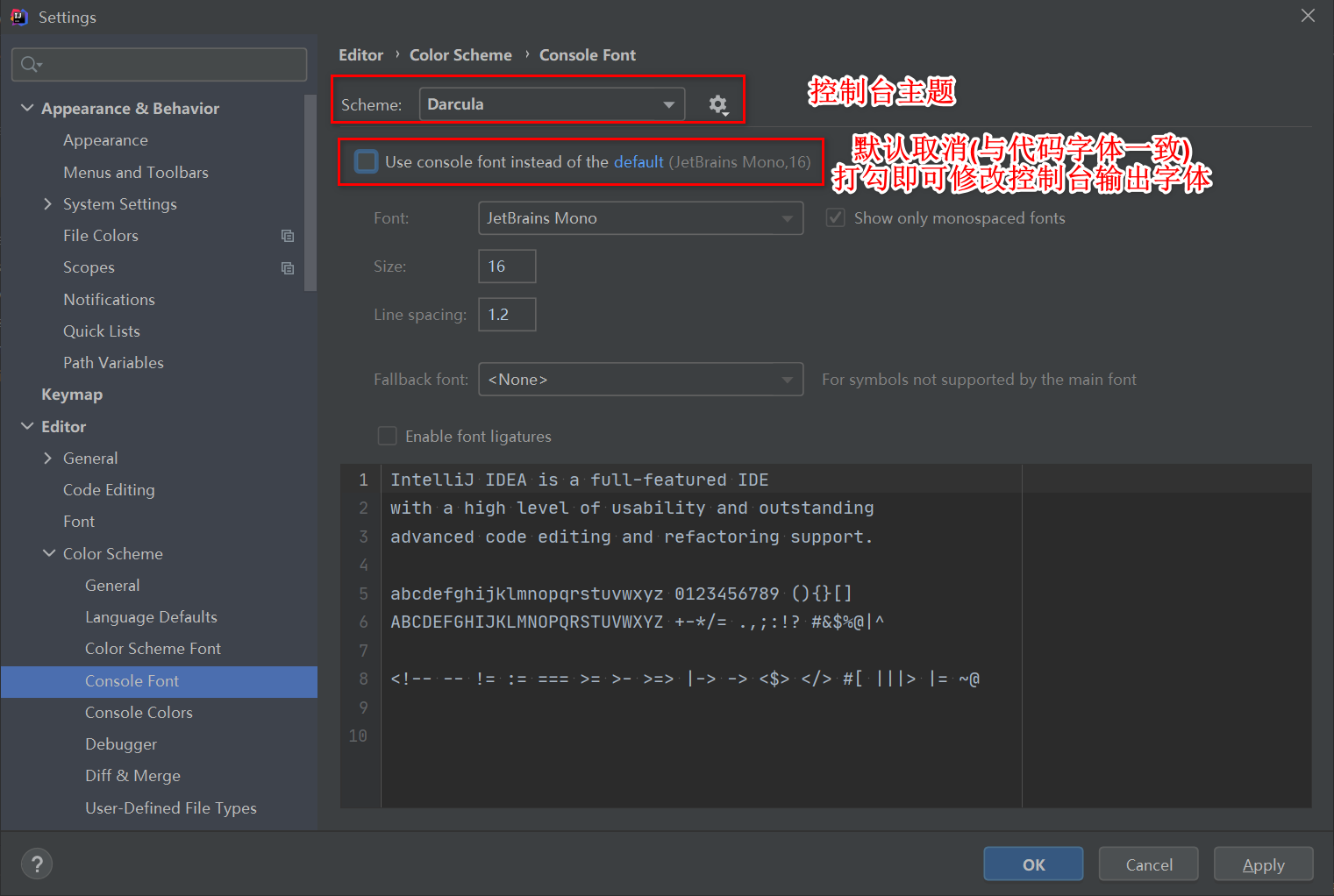Click the copy icon beside File Colors
Screen dimensions: 1334x896
tap(288, 235)
